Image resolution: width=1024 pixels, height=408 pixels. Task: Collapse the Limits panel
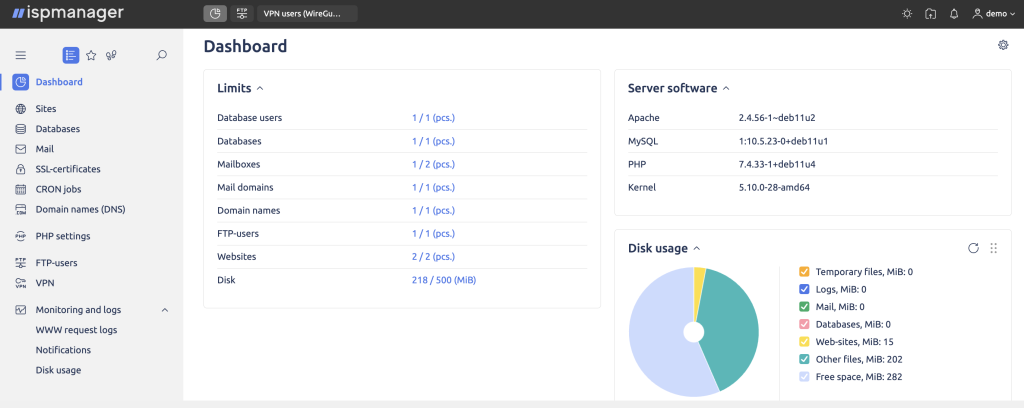pyautogui.click(x=260, y=88)
